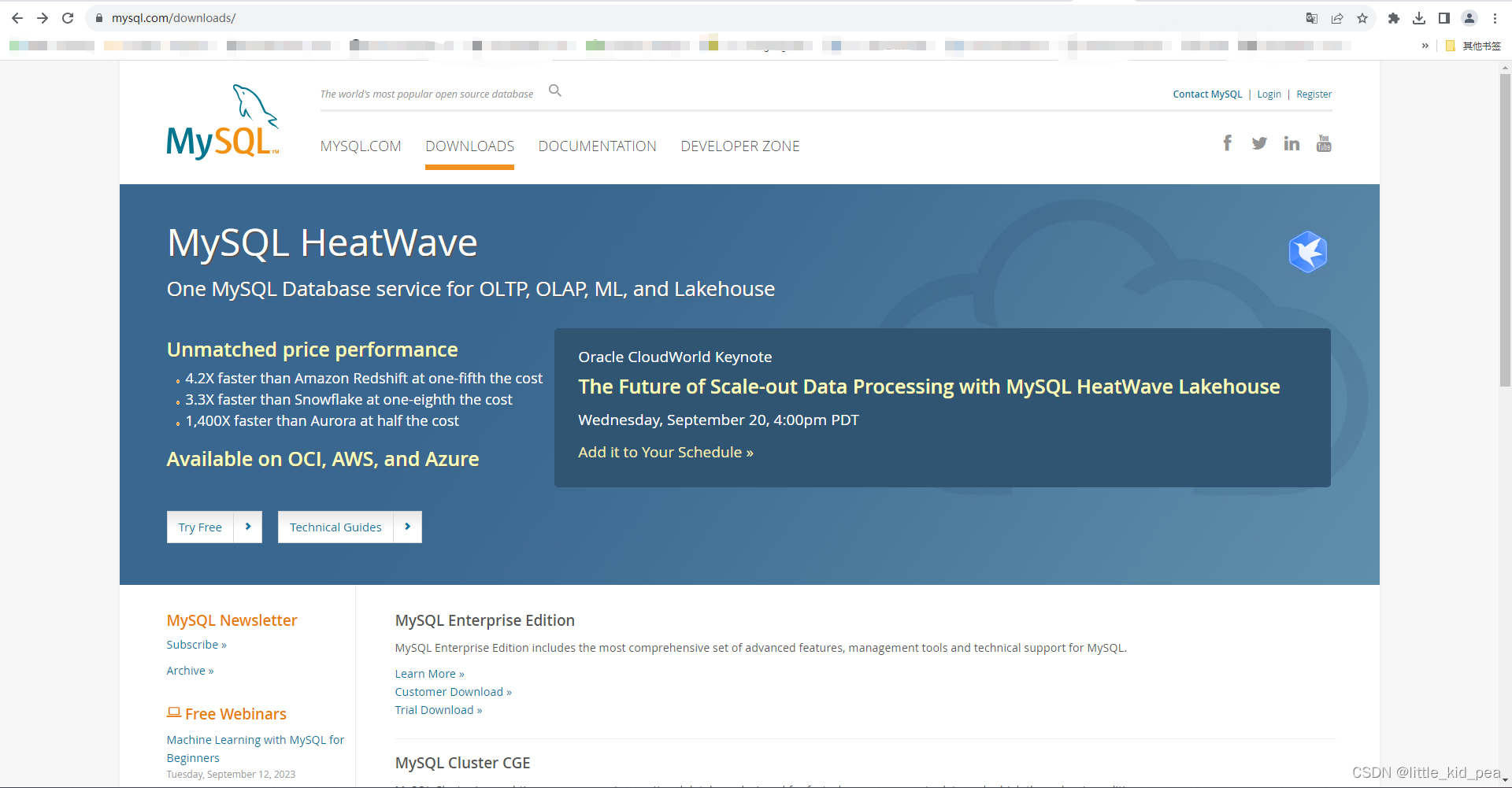Go back to the previous browser page

[17, 18]
